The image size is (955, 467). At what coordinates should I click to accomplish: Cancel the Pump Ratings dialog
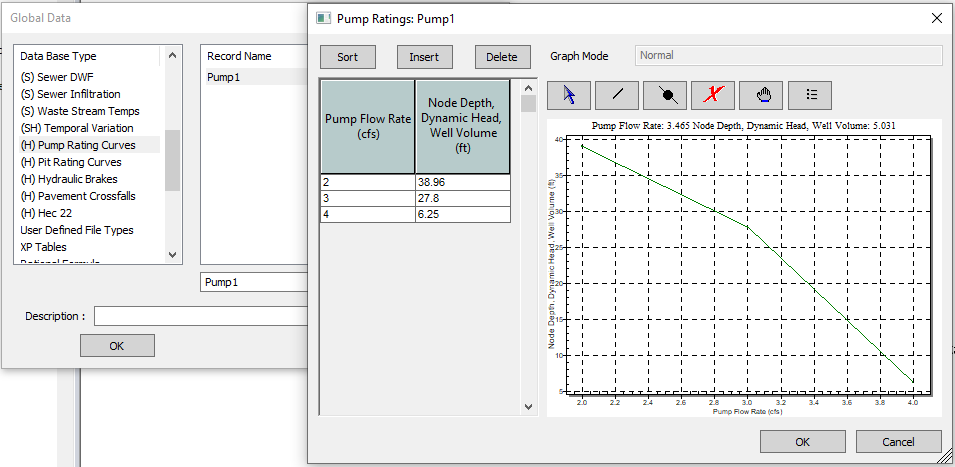pyautogui.click(x=898, y=442)
